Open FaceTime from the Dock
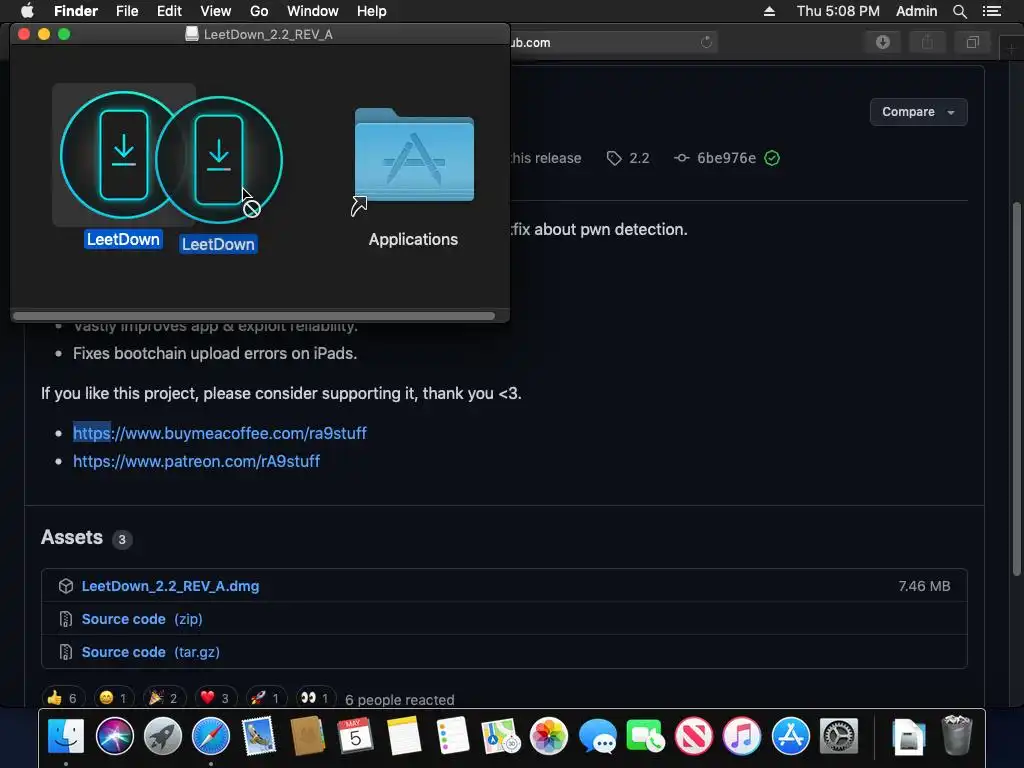 (645, 737)
